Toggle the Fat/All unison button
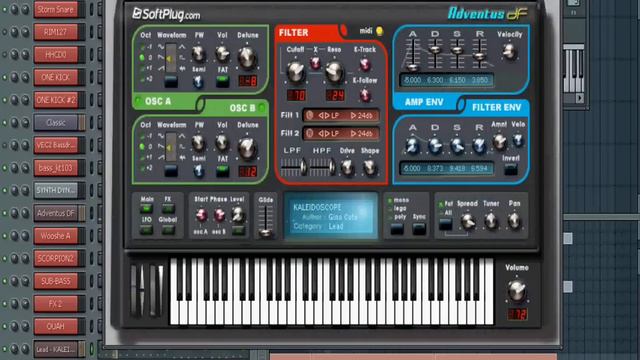This screenshot has height=360, width=640. tap(445, 224)
